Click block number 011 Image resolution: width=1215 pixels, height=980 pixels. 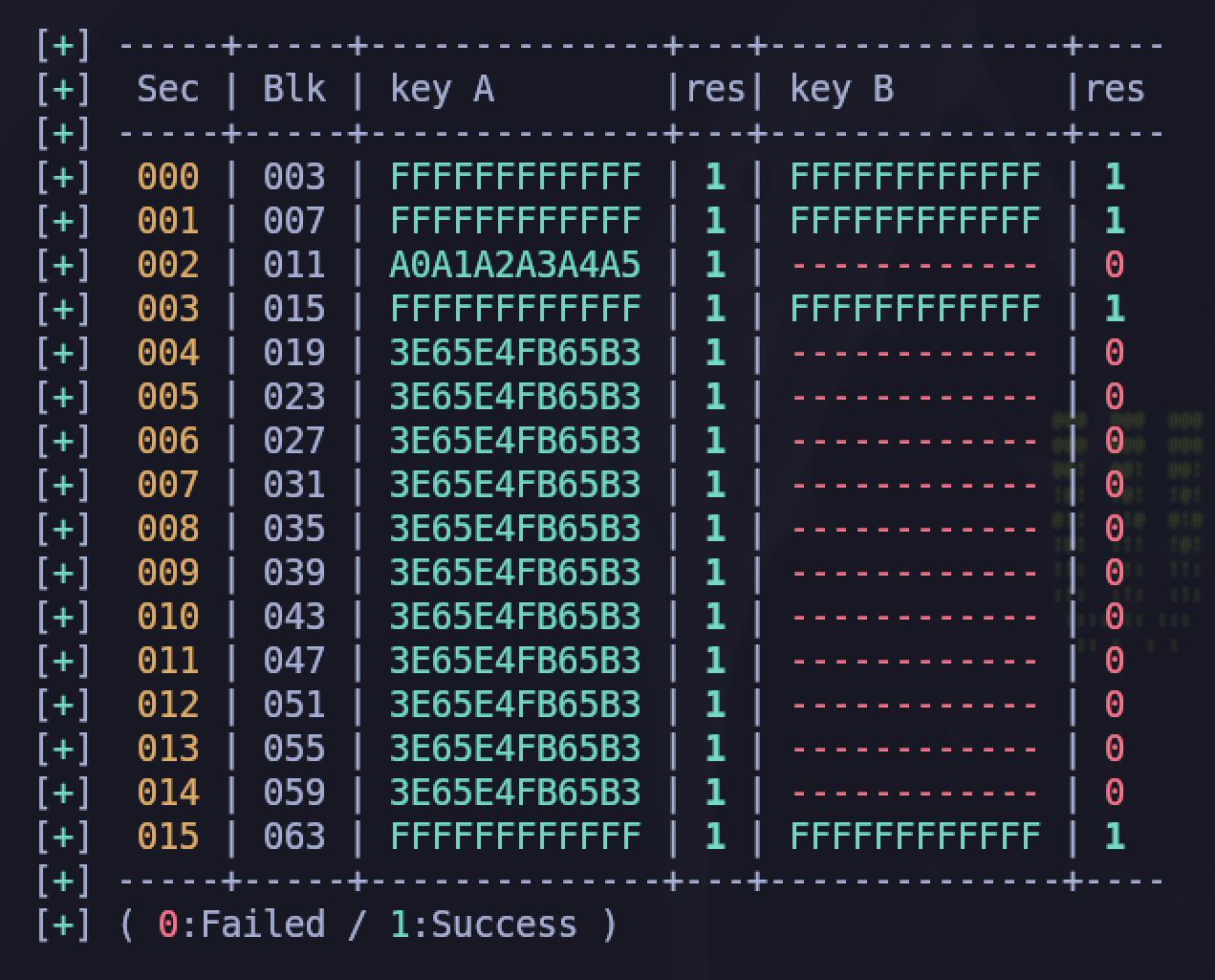[x=293, y=265]
